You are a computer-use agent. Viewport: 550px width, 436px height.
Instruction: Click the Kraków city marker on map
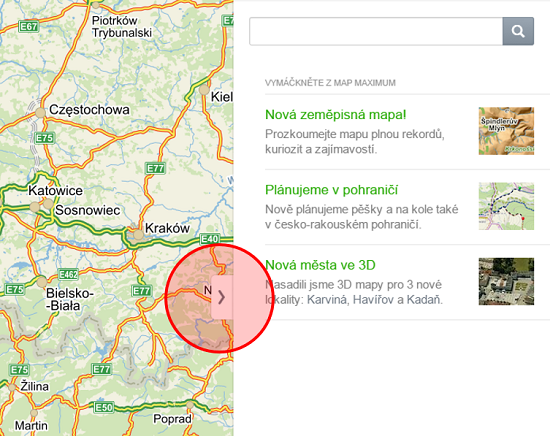[x=139, y=235]
